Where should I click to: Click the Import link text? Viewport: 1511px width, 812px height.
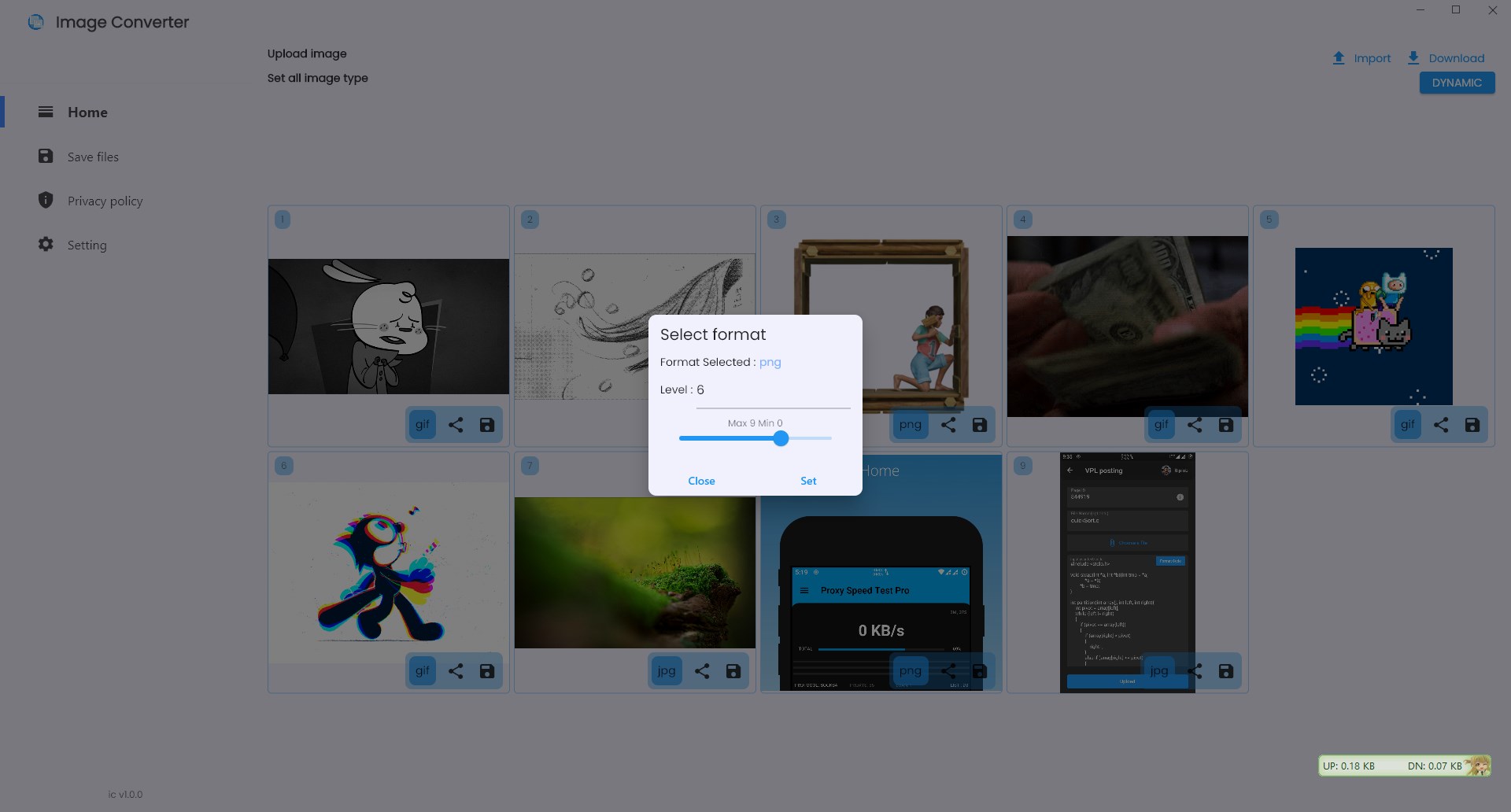[1372, 58]
